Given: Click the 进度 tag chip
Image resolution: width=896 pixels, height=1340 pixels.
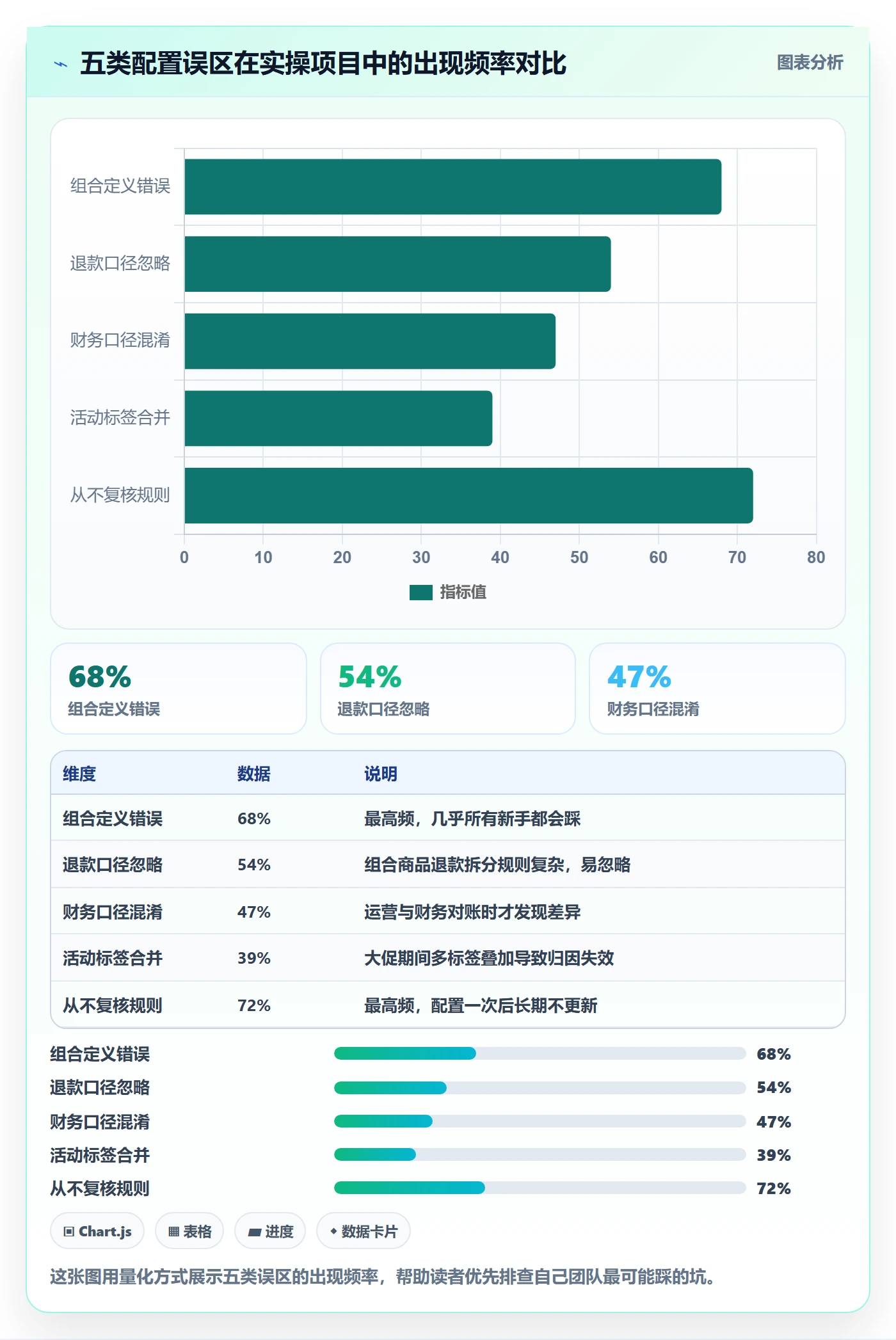Looking at the screenshot, I should pos(270,1231).
